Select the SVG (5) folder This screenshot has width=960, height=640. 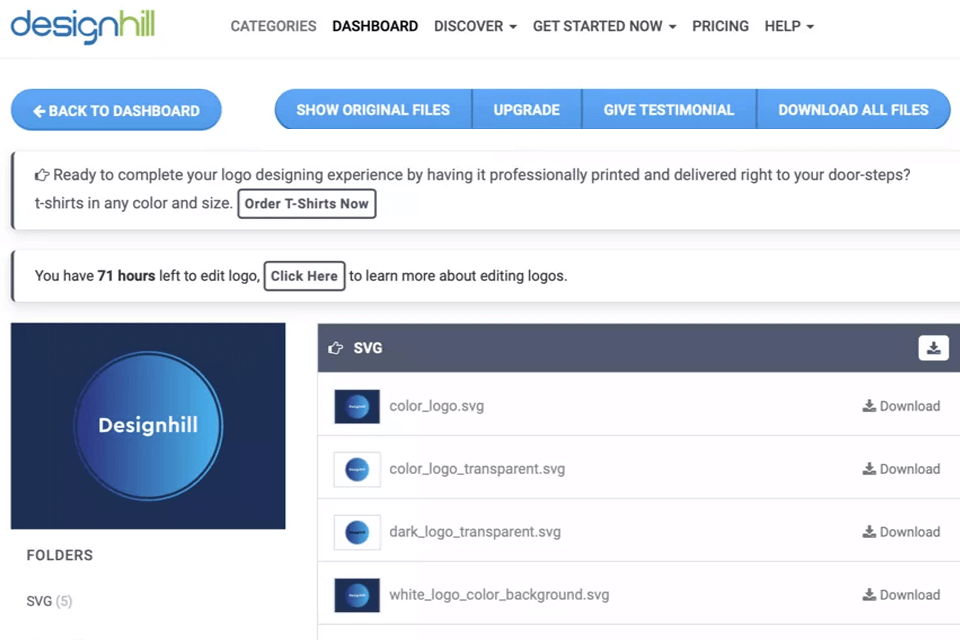(49, 601)
